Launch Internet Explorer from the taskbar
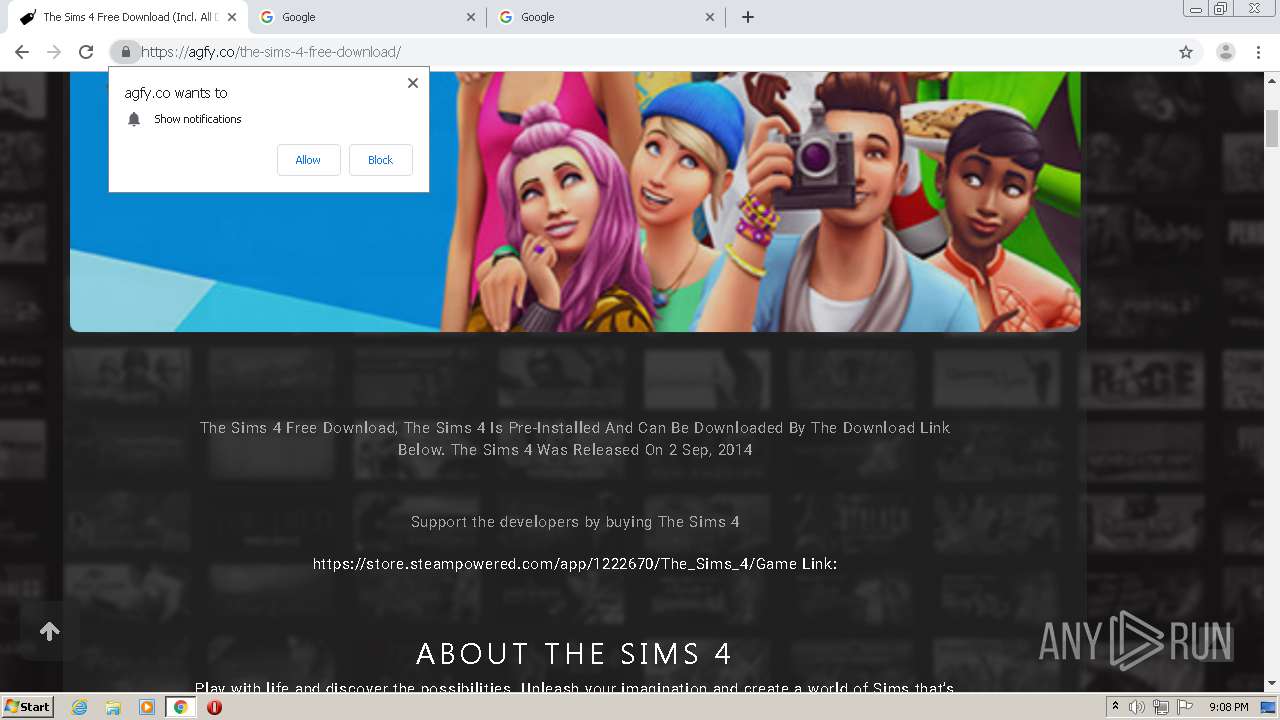Image resolution: width=1280 pixels, height=720 pixels. click(x=79, y=707)
